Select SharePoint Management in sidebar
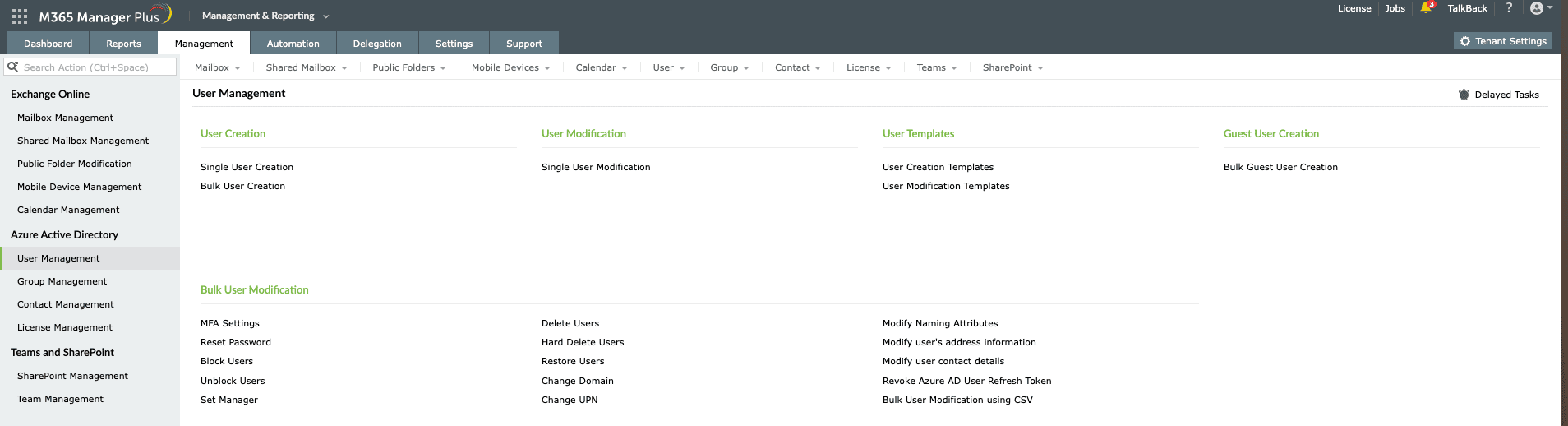 coord(73,376)
